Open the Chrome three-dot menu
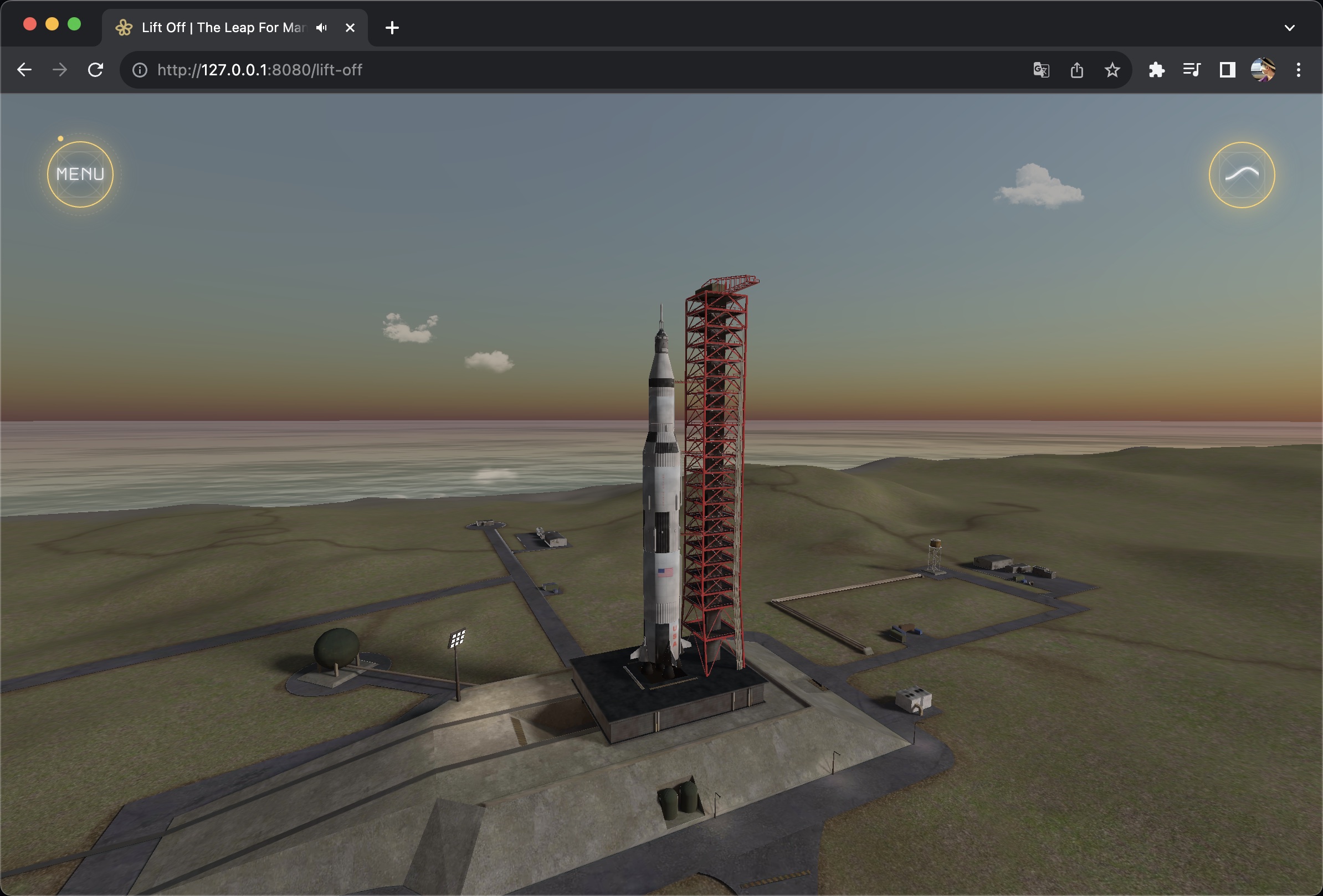The height and width of the screenshot is (896, 1323). tap(1298, 70)
